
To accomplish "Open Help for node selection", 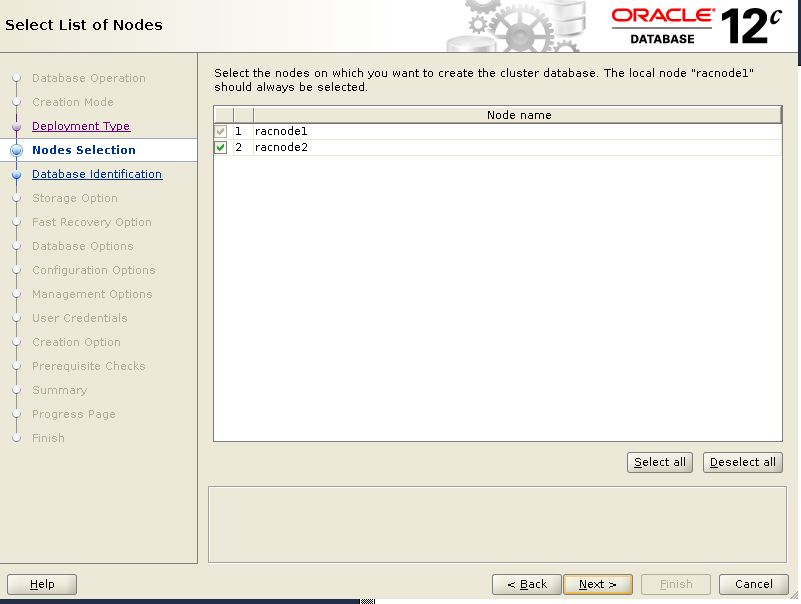I will point(42,584).
